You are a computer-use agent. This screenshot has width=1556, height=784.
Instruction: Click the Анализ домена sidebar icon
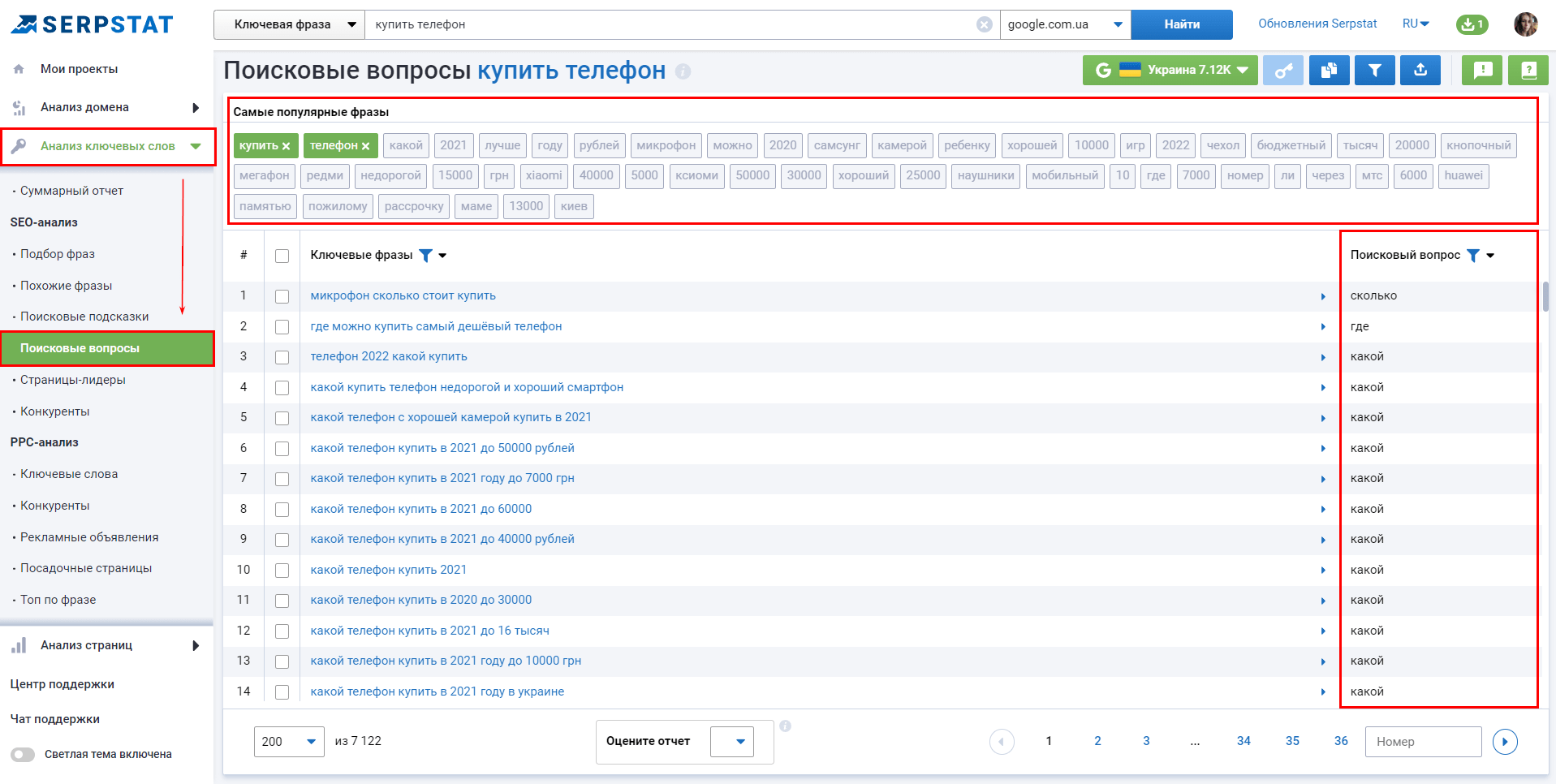[x=19, y=107]
